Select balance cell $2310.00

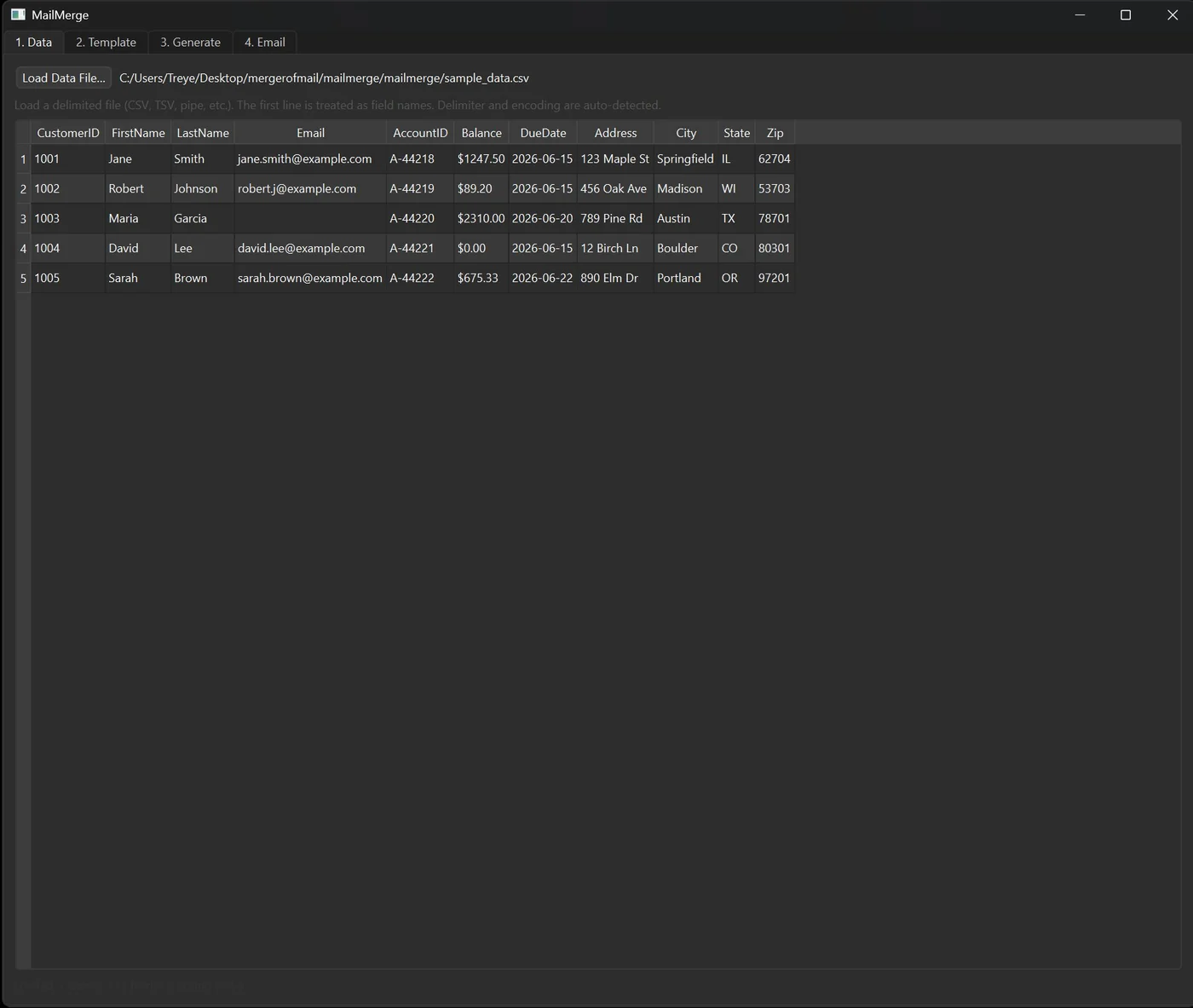481,218
